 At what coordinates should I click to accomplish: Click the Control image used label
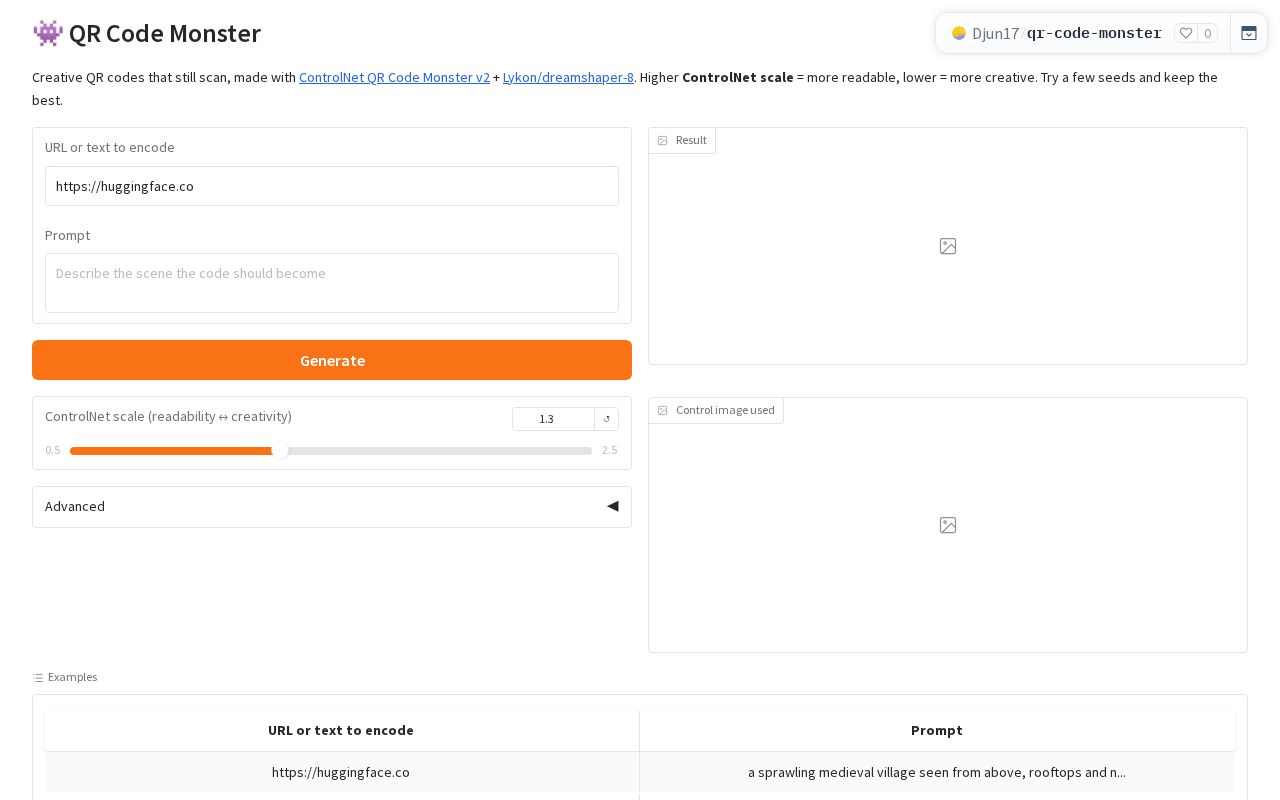tap(716, 410)
